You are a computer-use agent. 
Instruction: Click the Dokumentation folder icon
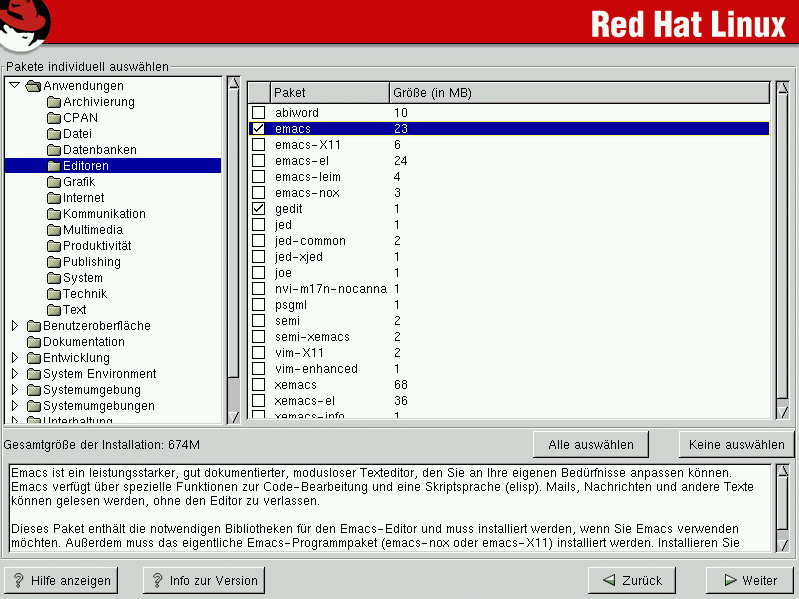pos(34,342)
